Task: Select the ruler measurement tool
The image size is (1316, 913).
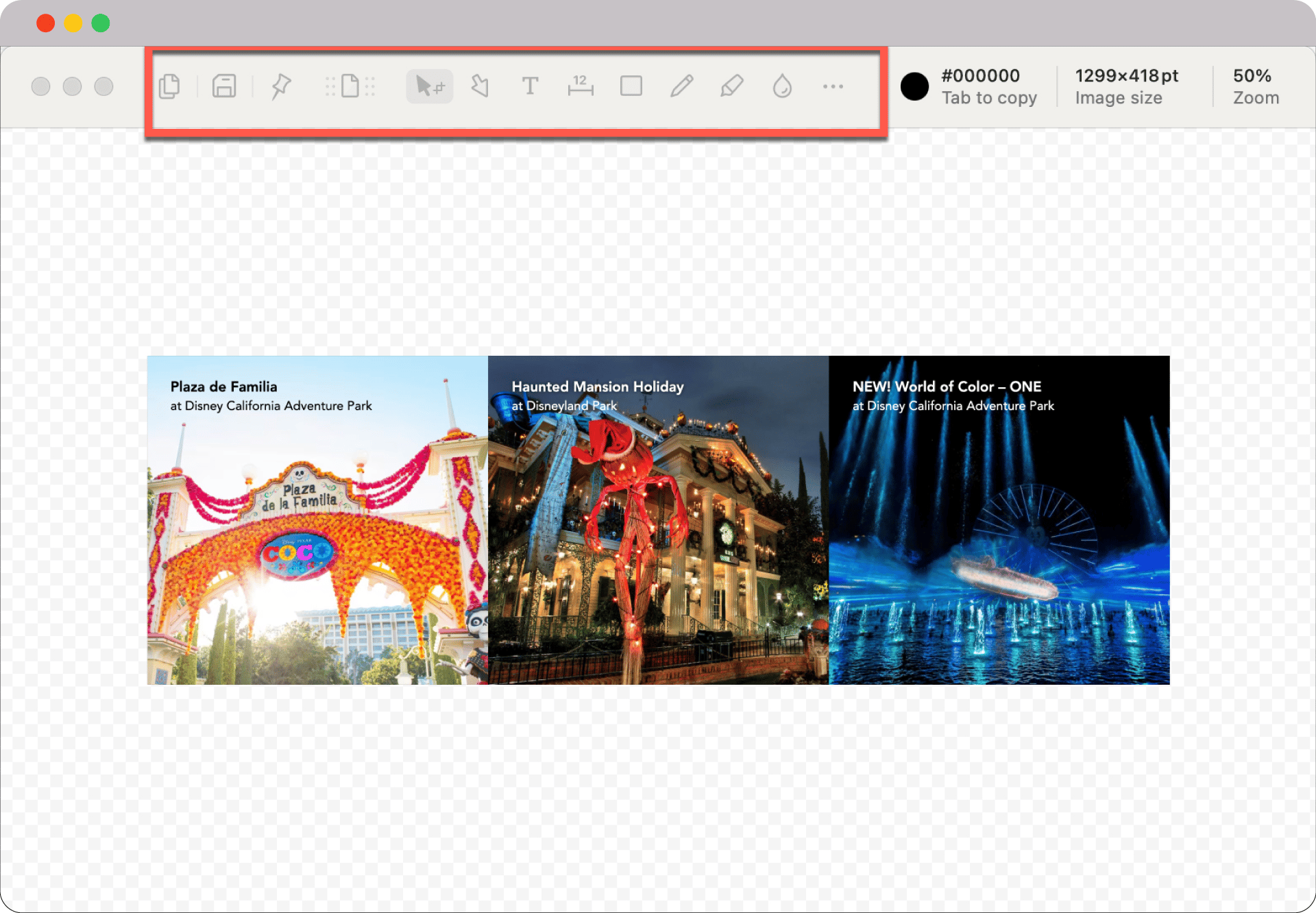Action: click(x=581, y=86)
